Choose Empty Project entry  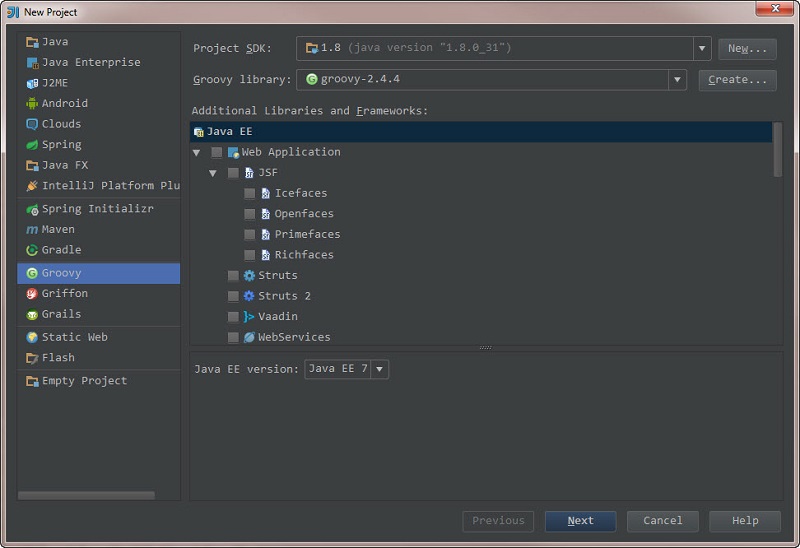tap(98, 381)
